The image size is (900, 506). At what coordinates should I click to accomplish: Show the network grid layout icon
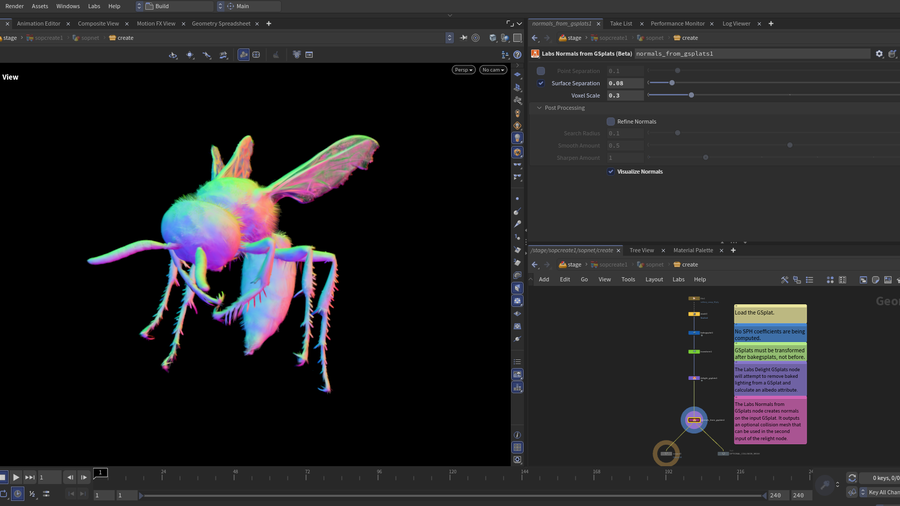click(x=830, y=280)
